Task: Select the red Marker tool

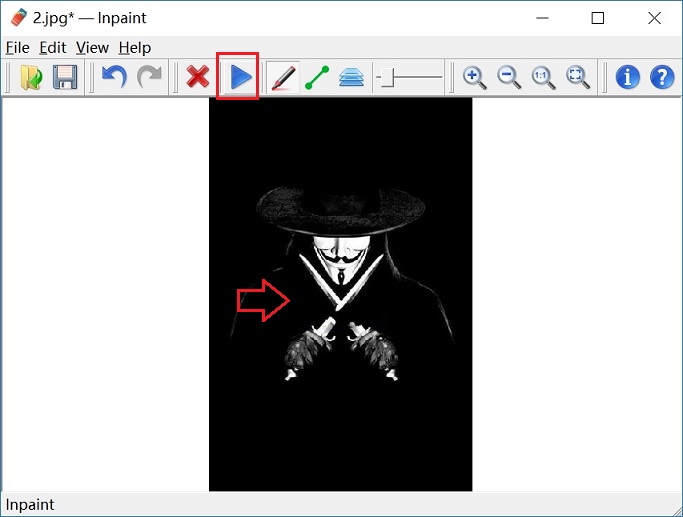Action: pyautogui.click(x=283, y=77)
